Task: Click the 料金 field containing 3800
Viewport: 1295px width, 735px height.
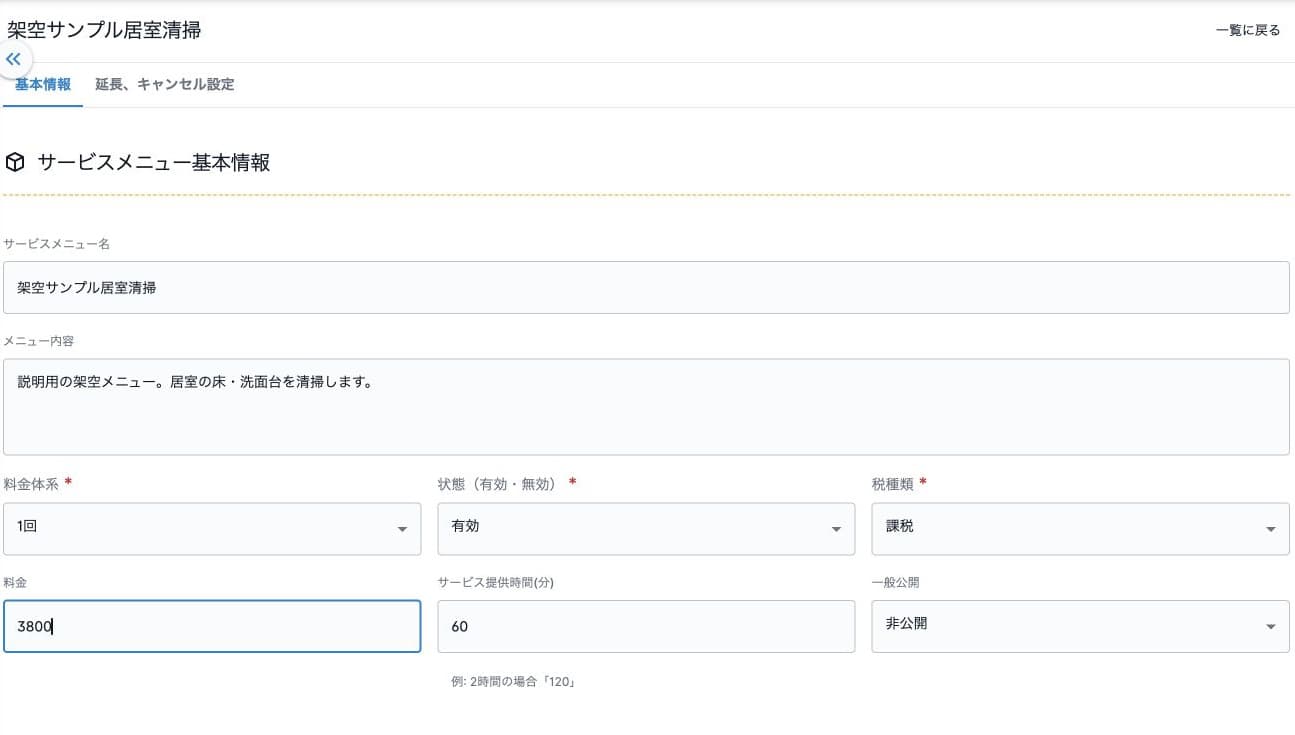Action: click(212, 626)
